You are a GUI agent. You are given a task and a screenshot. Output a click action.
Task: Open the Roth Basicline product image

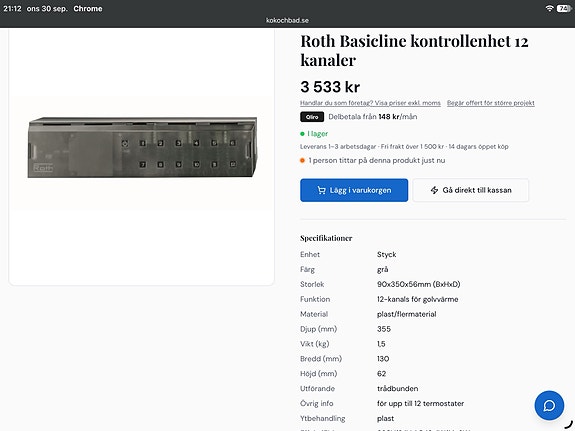pyautogui.click(x=142, y=147)
